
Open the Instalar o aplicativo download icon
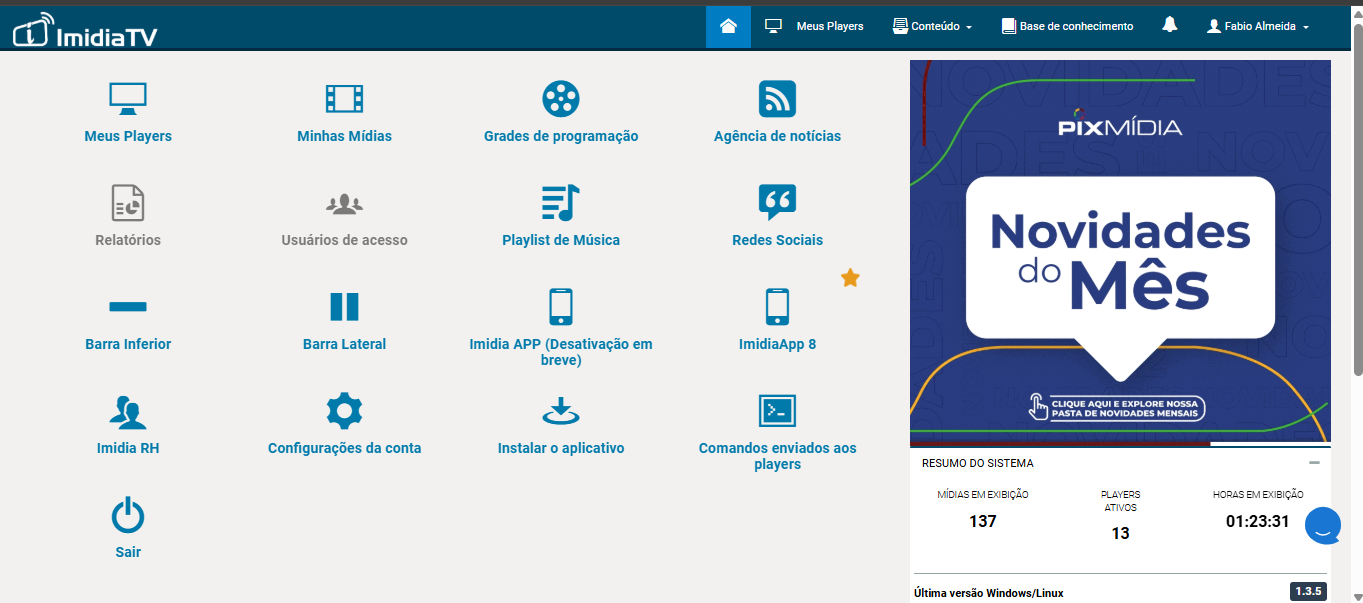[x=561, y=411]
